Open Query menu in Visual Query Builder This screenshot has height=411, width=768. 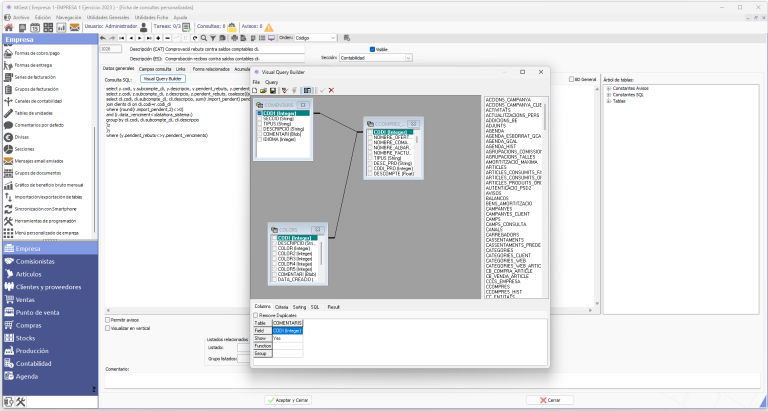point(271,82)
